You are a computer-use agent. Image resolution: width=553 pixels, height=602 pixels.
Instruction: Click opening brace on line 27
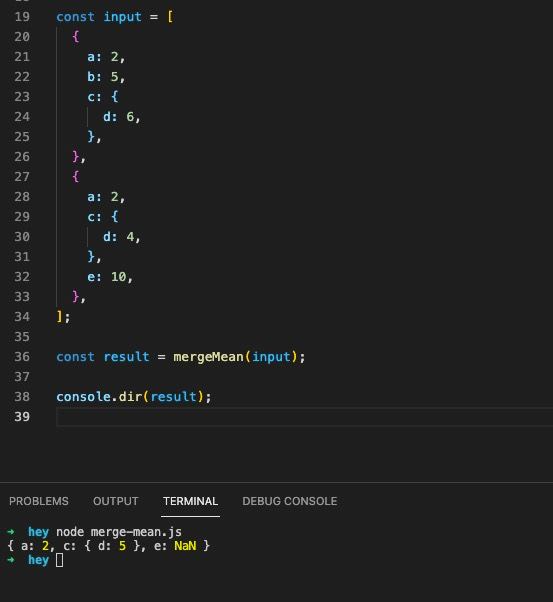click(x=76, y=177)
